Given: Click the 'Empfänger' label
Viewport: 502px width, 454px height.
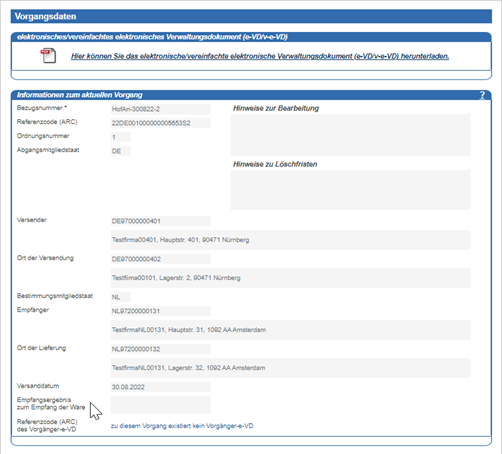Looking at the screenshot, I should (x=33, y=310).
